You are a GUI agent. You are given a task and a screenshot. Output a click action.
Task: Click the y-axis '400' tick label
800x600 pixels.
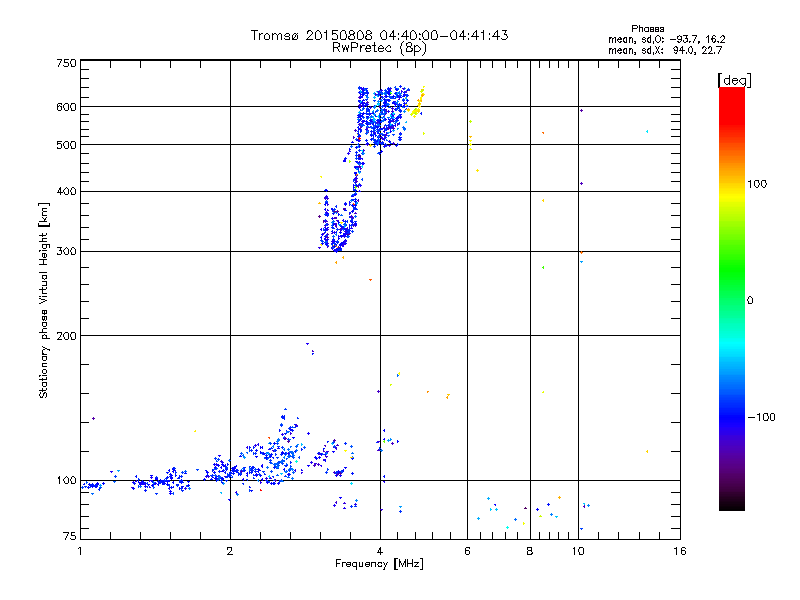66,191
